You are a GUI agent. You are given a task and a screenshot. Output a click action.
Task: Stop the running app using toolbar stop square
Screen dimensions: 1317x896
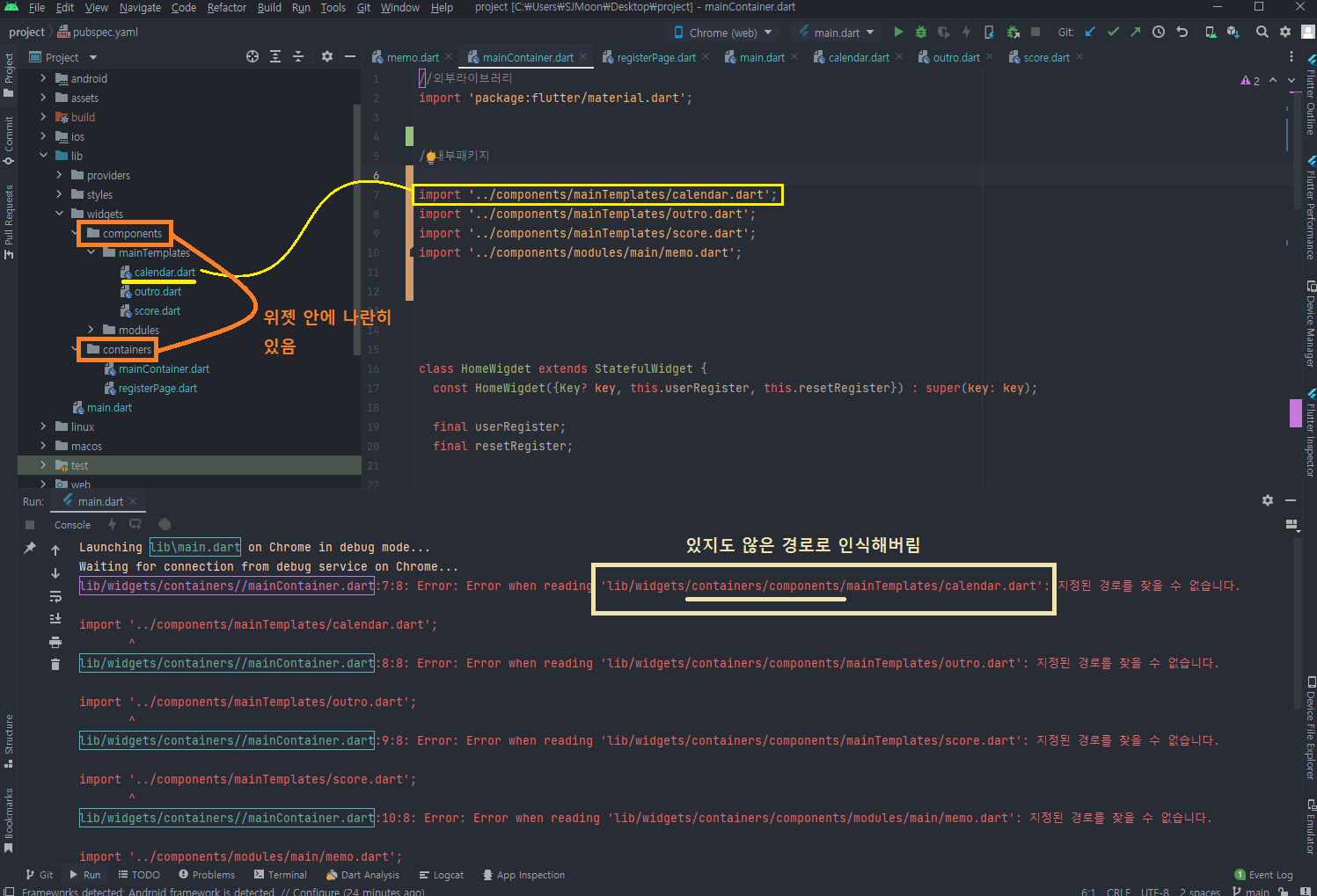[1035, 32]
